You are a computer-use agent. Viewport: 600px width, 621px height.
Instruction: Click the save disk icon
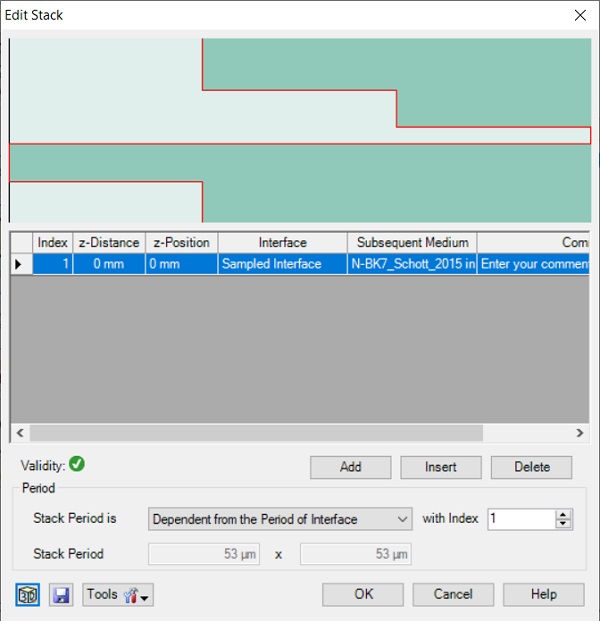pos(61,594)
